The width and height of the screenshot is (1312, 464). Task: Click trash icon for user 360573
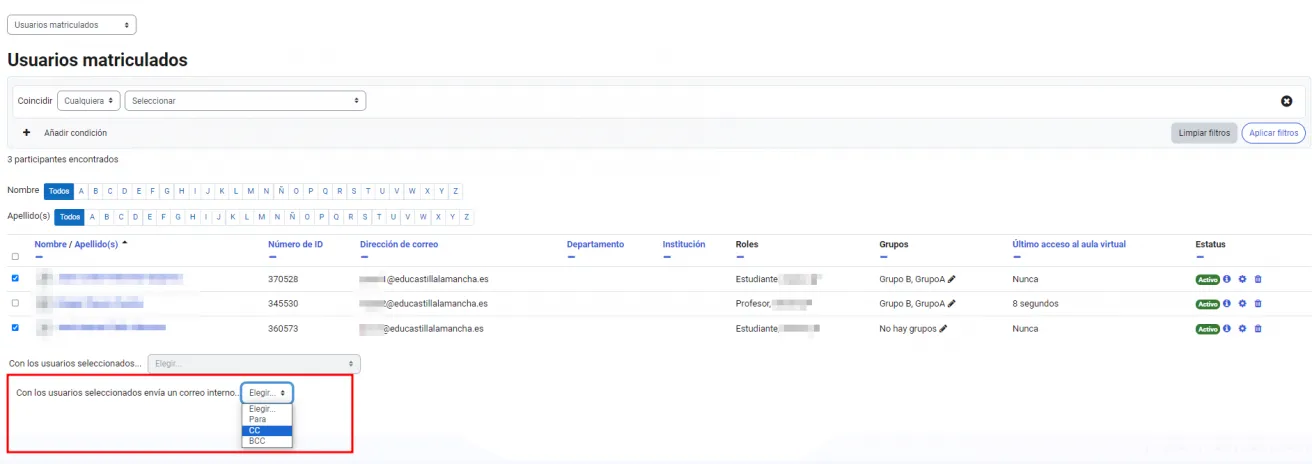coord(1258,328)
